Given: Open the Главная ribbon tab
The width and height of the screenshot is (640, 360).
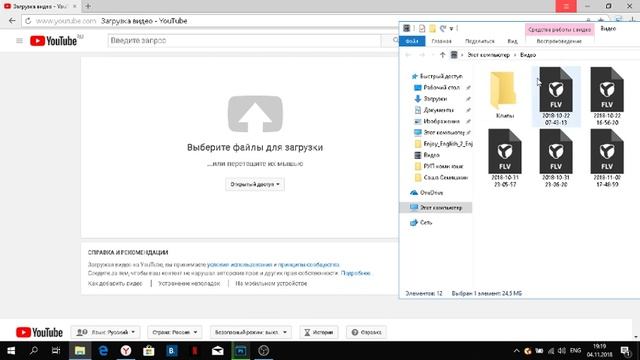Looking at the screenshot, I should pos(442,41).
